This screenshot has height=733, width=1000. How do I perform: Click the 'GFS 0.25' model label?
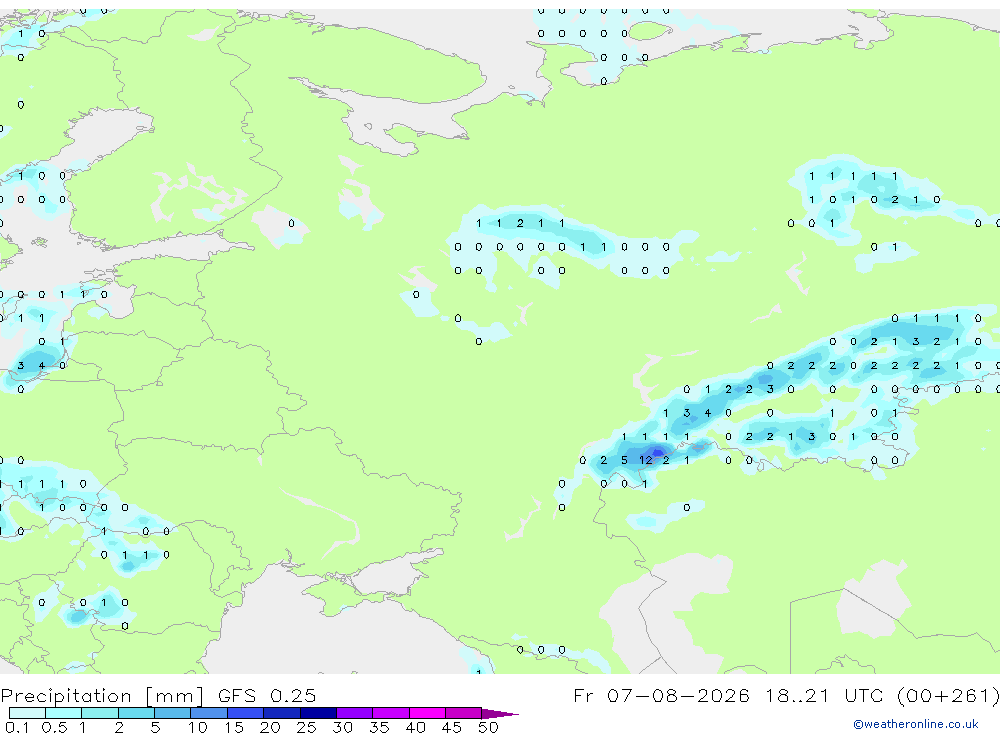(267, 696)
